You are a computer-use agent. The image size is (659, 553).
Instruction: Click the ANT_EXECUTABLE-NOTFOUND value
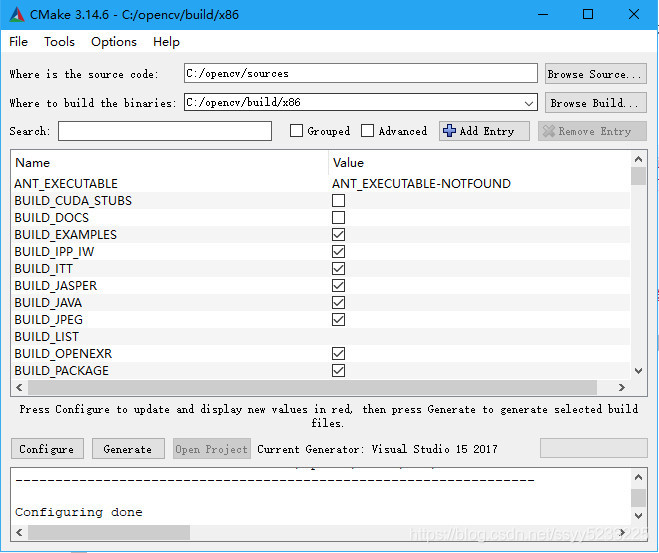coord(421,184)
